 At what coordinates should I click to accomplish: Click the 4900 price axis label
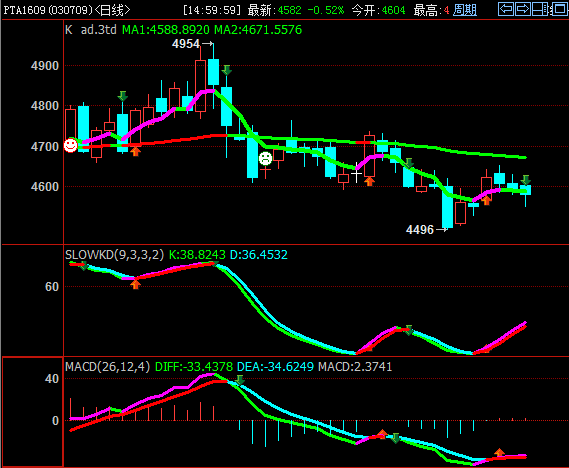(x=45, y=66)
